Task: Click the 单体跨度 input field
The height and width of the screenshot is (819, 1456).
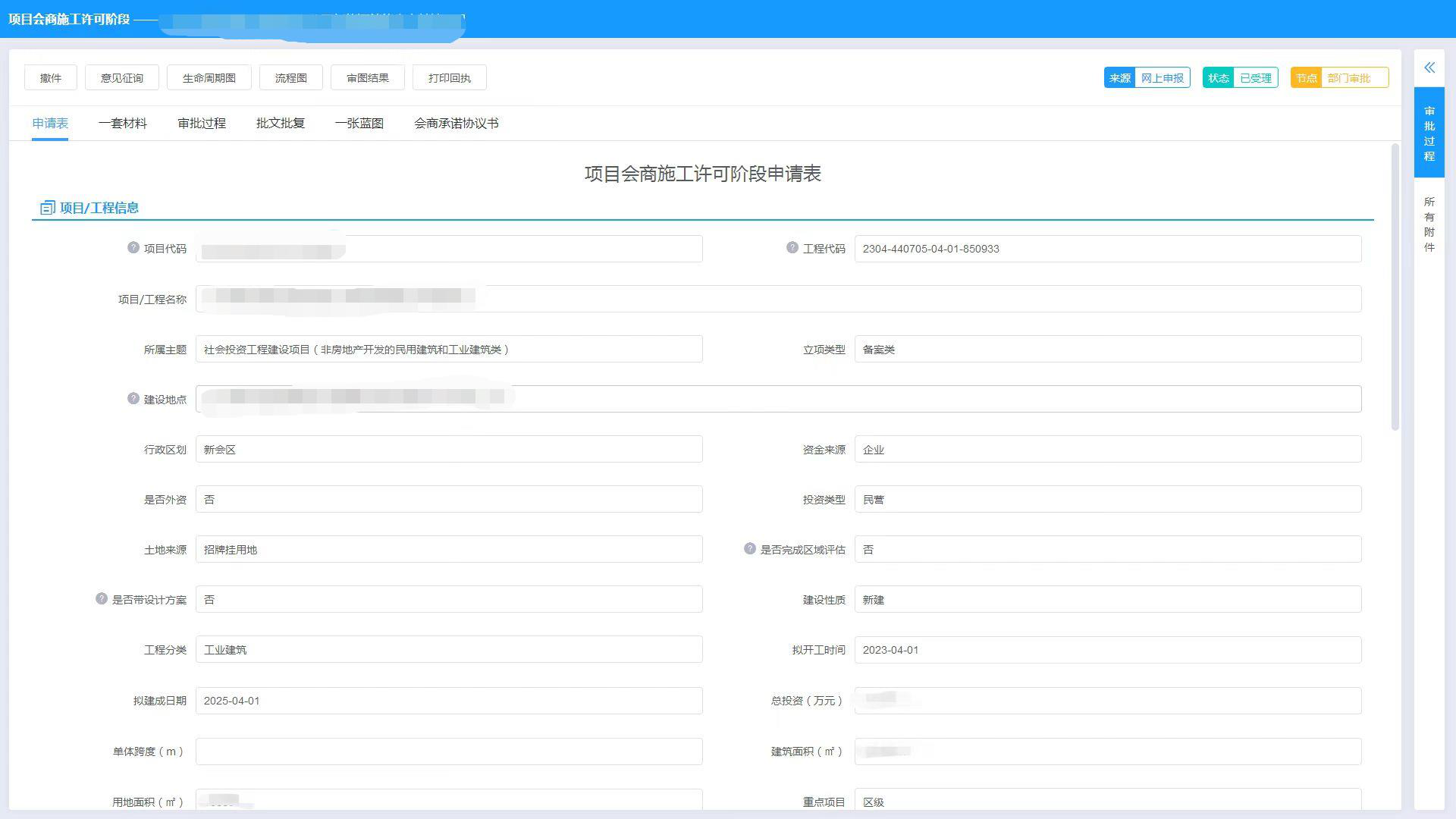Action: 449,751
